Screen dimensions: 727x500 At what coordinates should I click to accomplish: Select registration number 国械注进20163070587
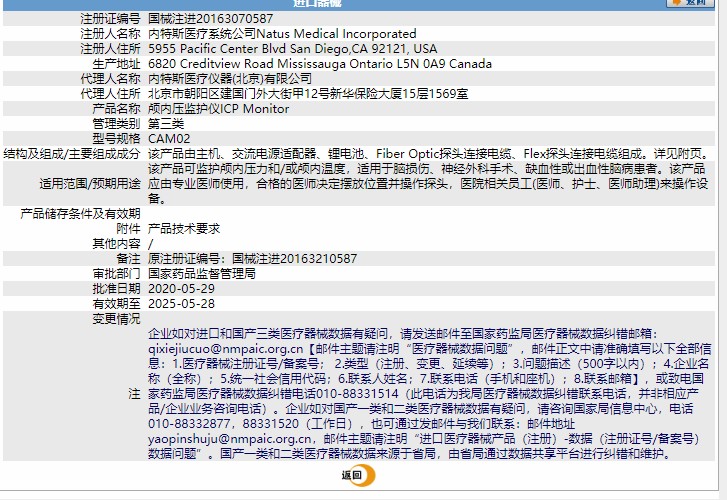(210, 19)
